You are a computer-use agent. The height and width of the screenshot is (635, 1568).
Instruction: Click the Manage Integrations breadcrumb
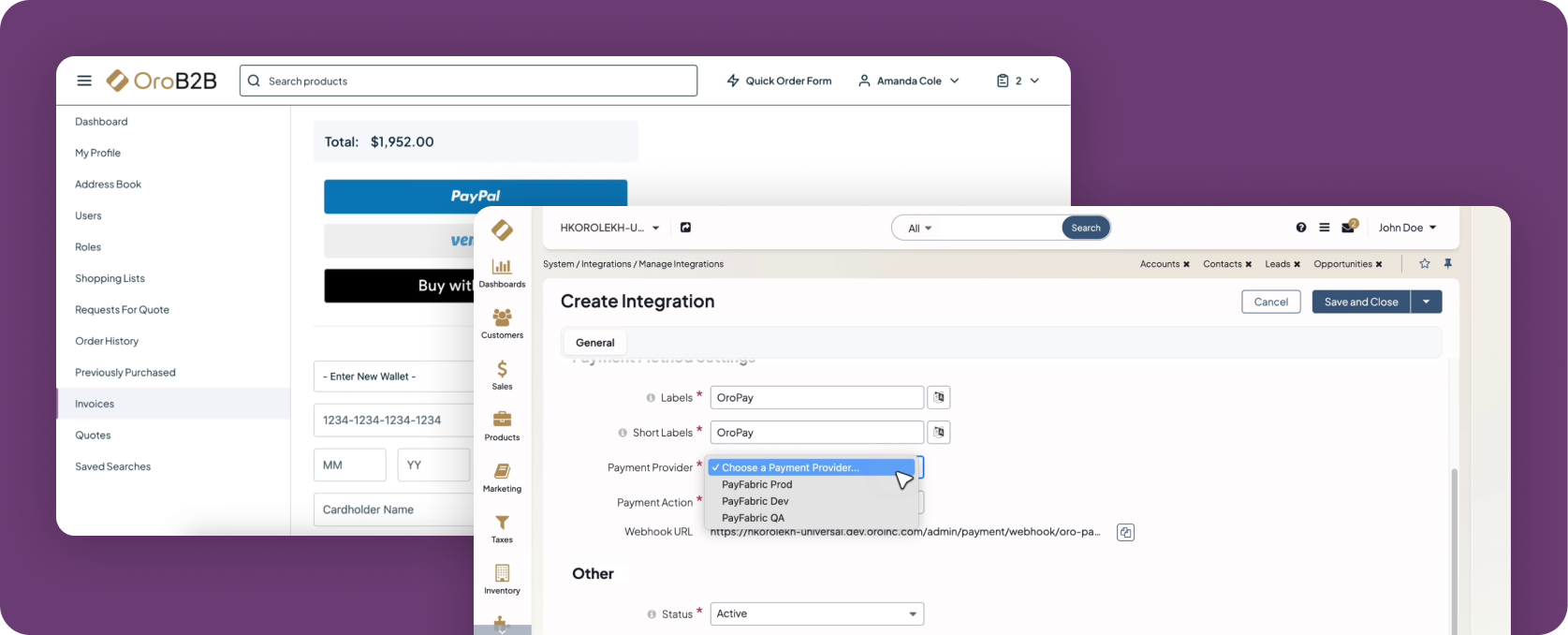tap(681, 264)
